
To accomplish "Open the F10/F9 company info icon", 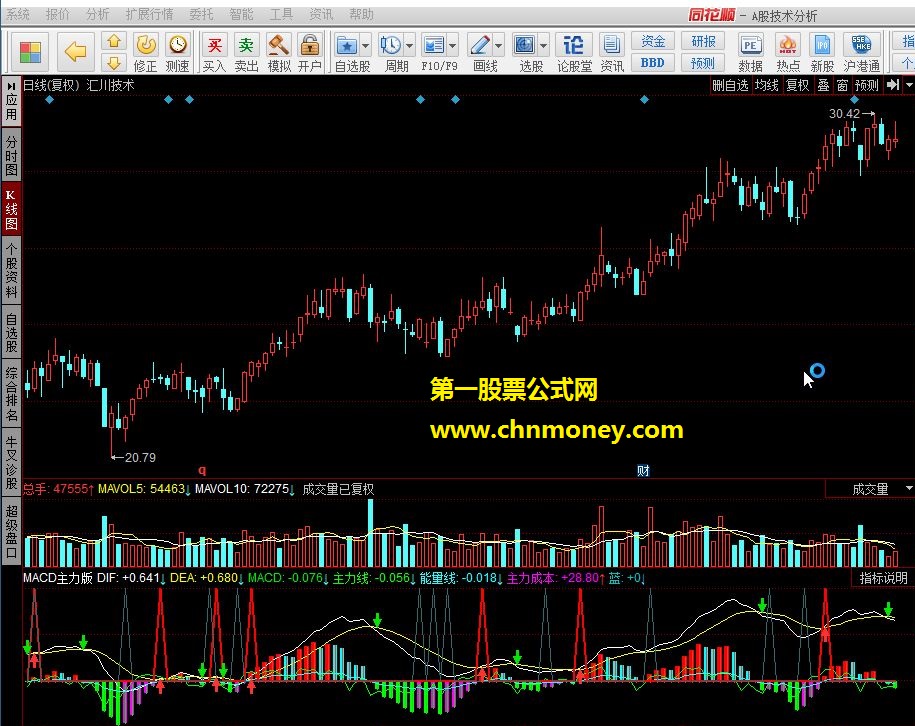I will (434, 46).
